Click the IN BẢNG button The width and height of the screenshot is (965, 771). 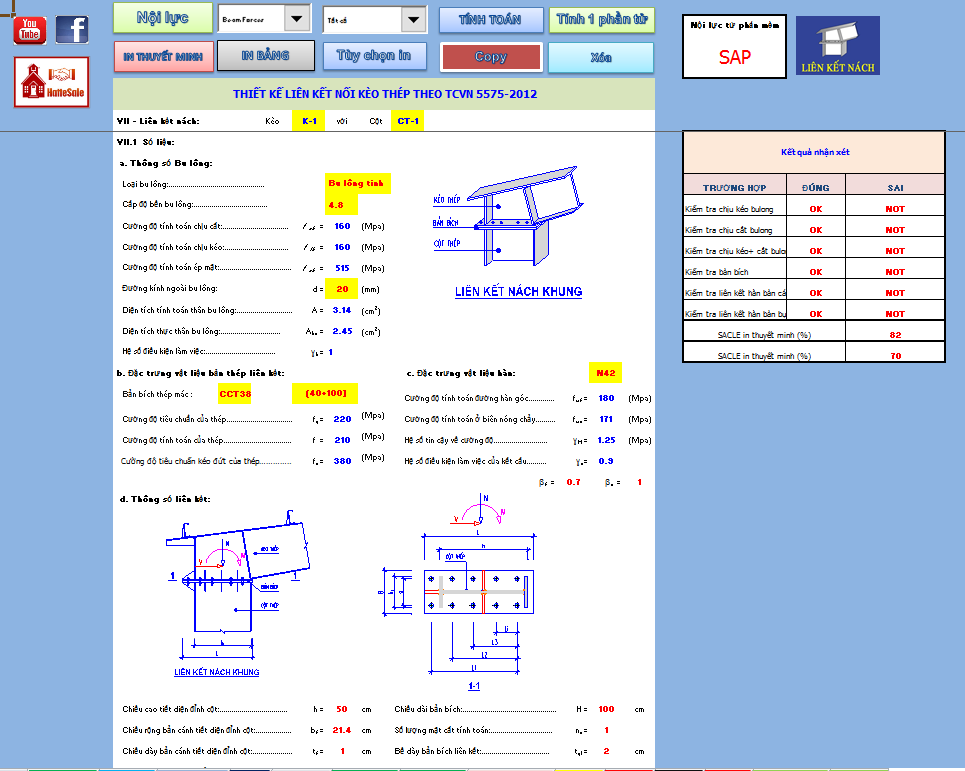(266, 55)
